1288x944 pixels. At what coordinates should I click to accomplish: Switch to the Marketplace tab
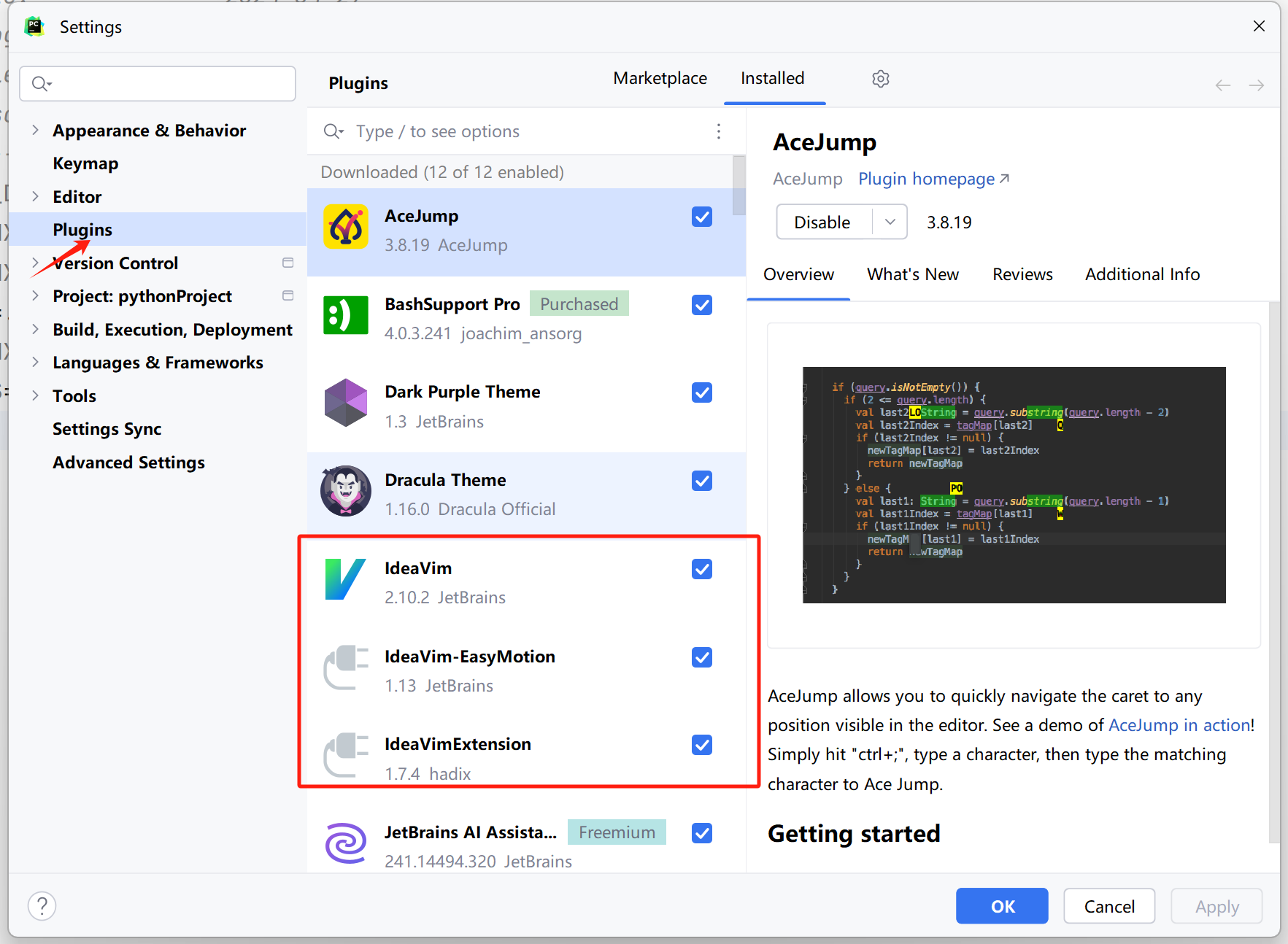660,78
